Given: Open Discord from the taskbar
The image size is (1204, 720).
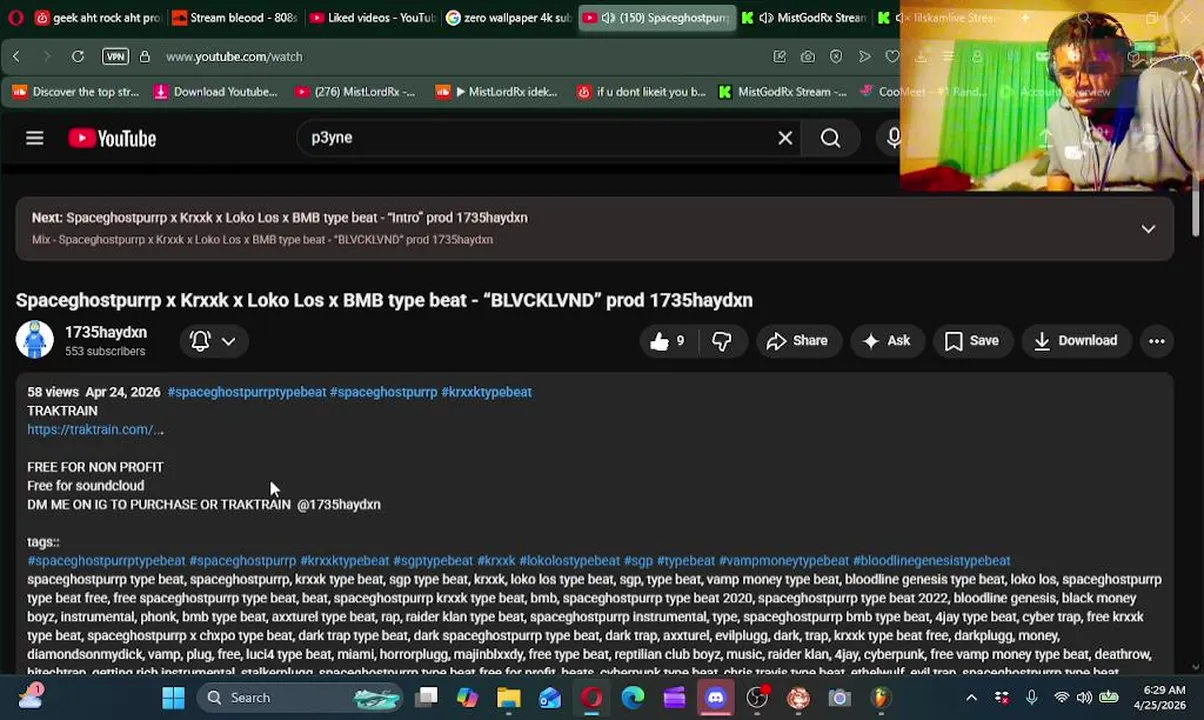Looking at the screenshot, I should [715, 698].
